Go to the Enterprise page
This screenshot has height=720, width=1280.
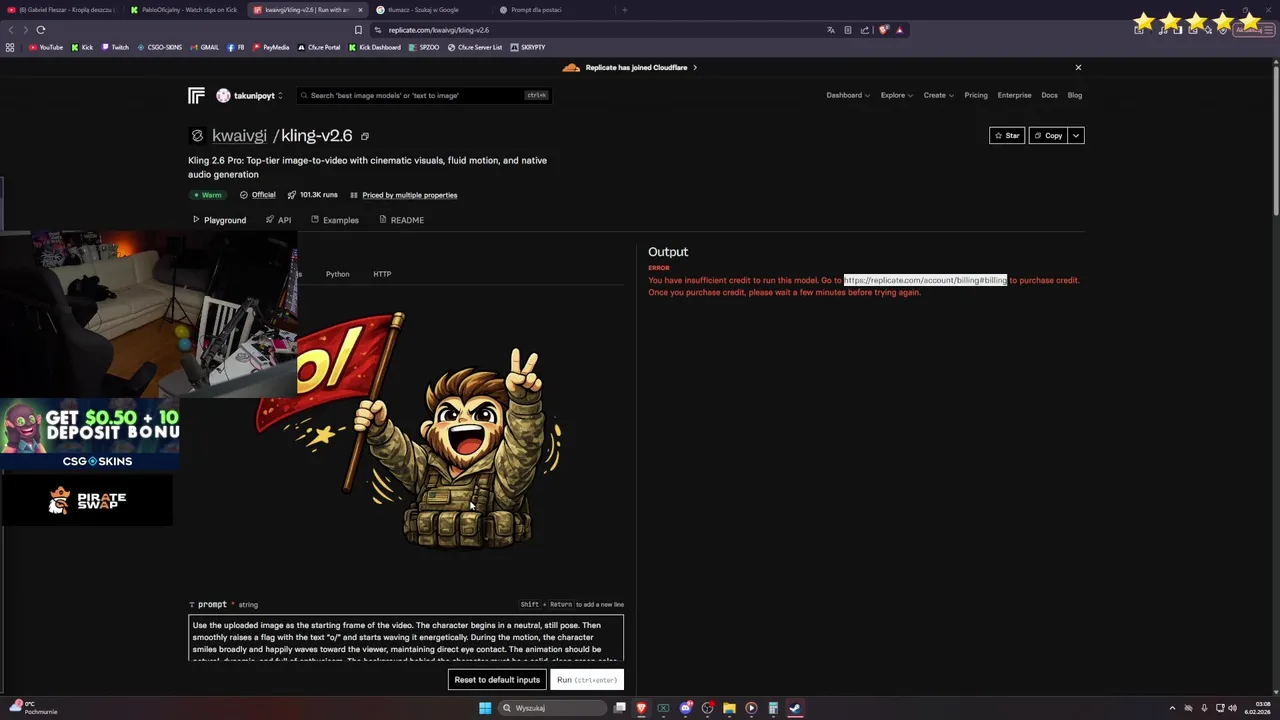pyautogui.click(x=1014, y=95)
